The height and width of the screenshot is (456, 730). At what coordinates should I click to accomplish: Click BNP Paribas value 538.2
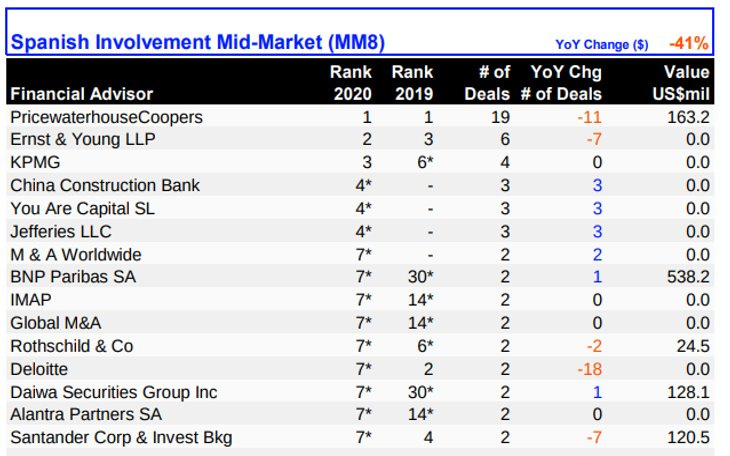click(688, 277)
